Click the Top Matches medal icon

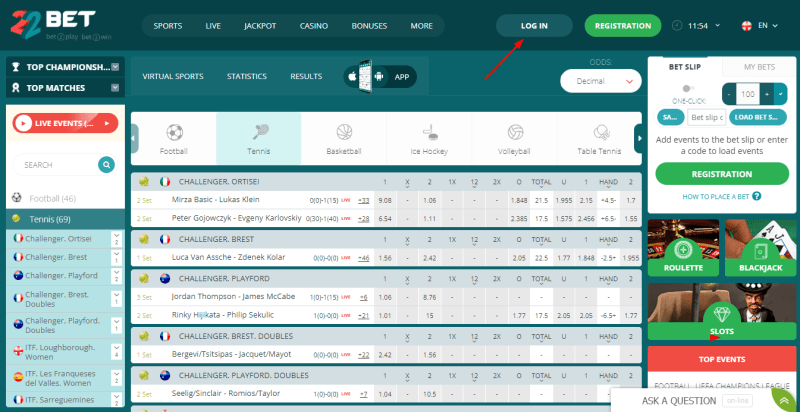coord(16,88)
